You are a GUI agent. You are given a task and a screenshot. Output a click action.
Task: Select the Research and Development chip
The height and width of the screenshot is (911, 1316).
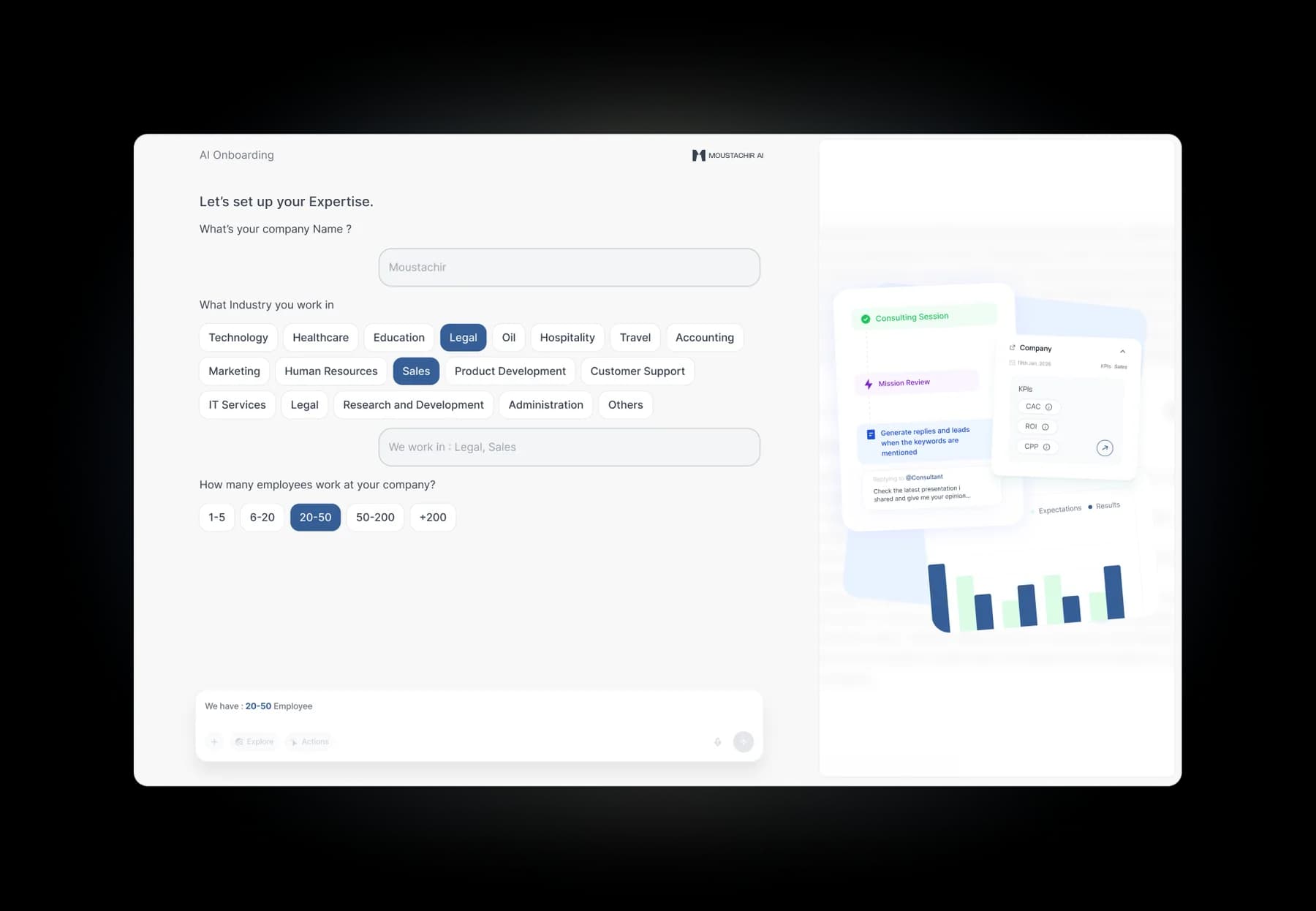click(x=414, y=404)
